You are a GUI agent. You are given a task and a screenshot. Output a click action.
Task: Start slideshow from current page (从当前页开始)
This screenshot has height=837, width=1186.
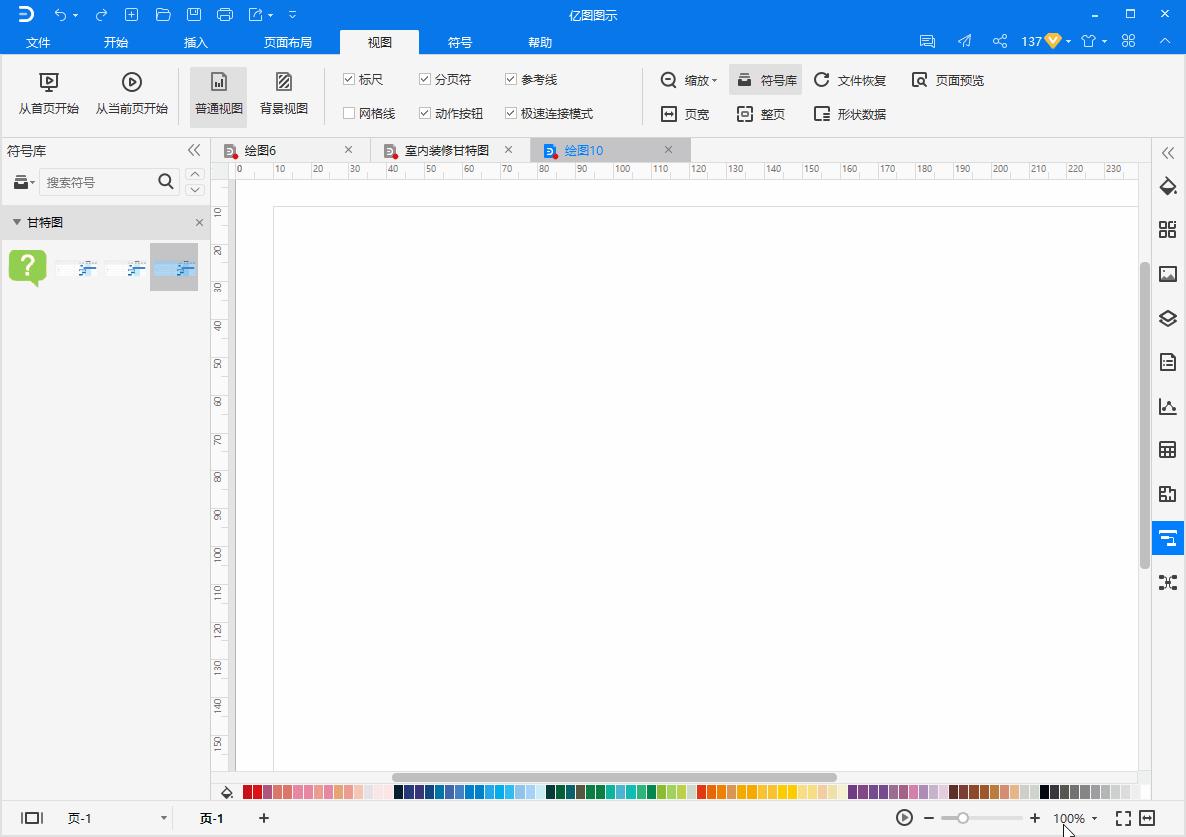point(132,94)
